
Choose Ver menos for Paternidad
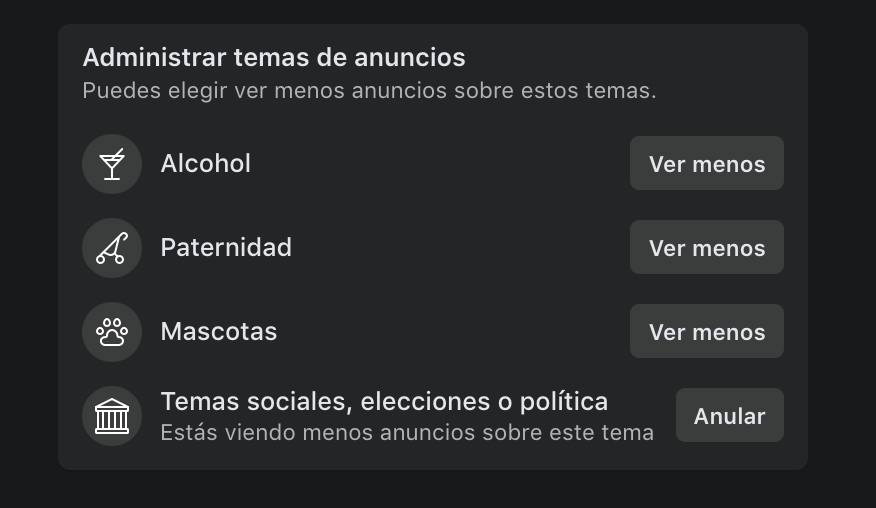pyautogui.click(x=706, y=248)
